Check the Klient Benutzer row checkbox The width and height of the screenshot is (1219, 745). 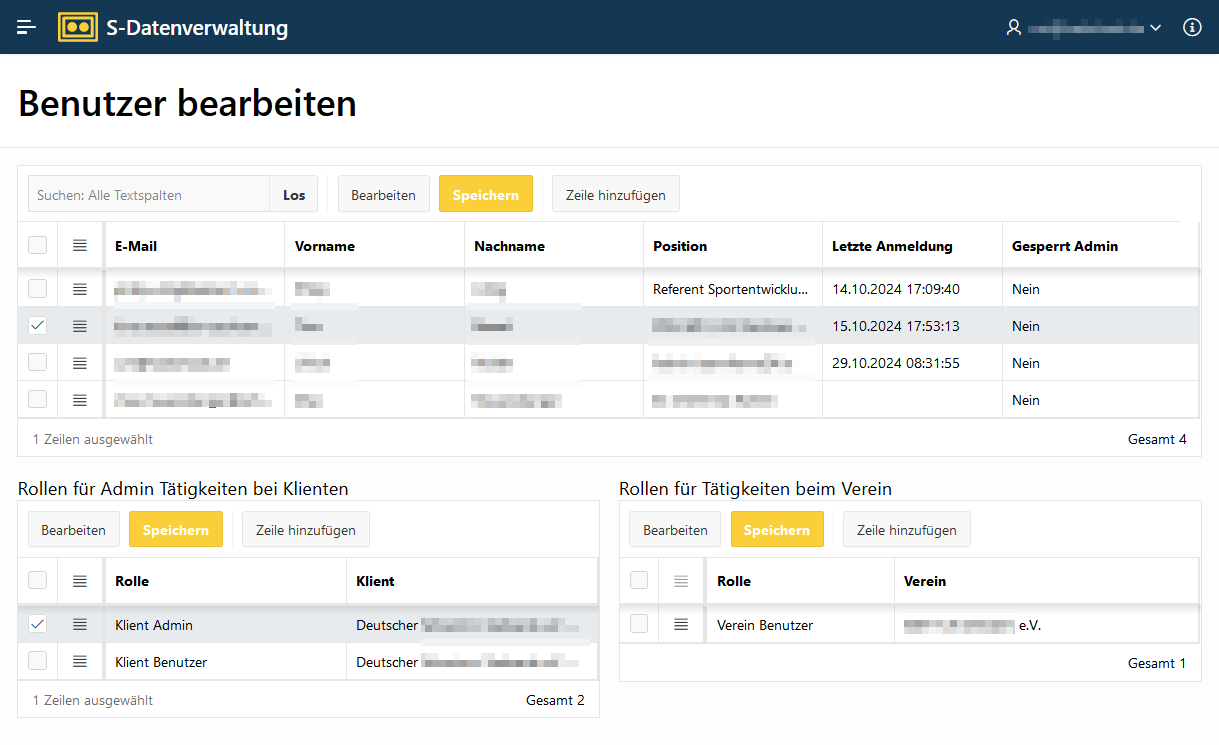(x=37, y=662)
